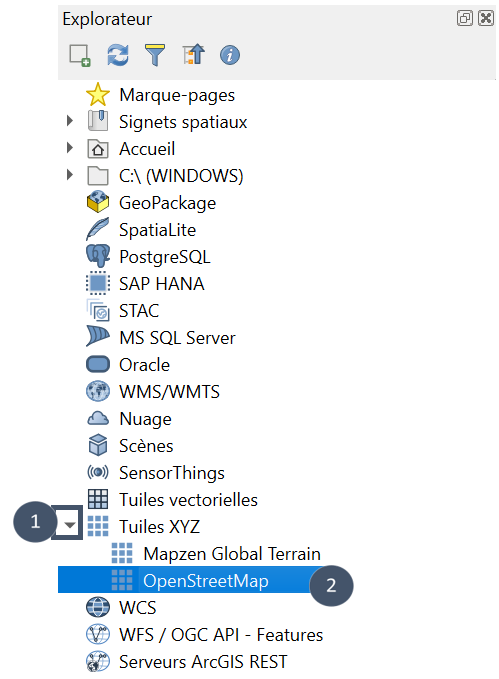Viewport: 499px width, 679px height.
Task: Expand the Accueil home folder
Action: click(x=70, y=148)
